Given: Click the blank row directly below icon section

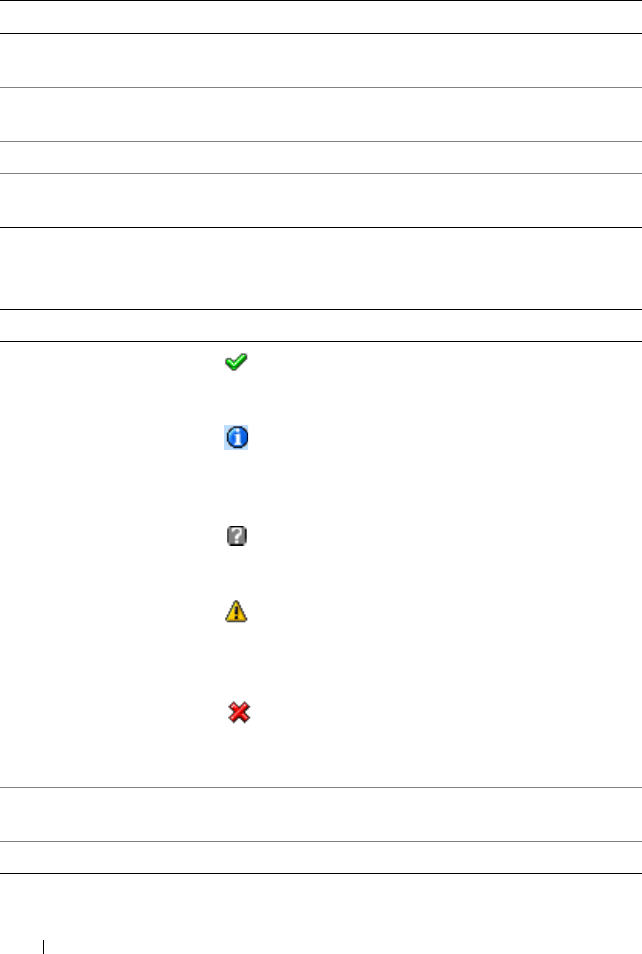Looking at the screenshot, I should click(321, 815).
